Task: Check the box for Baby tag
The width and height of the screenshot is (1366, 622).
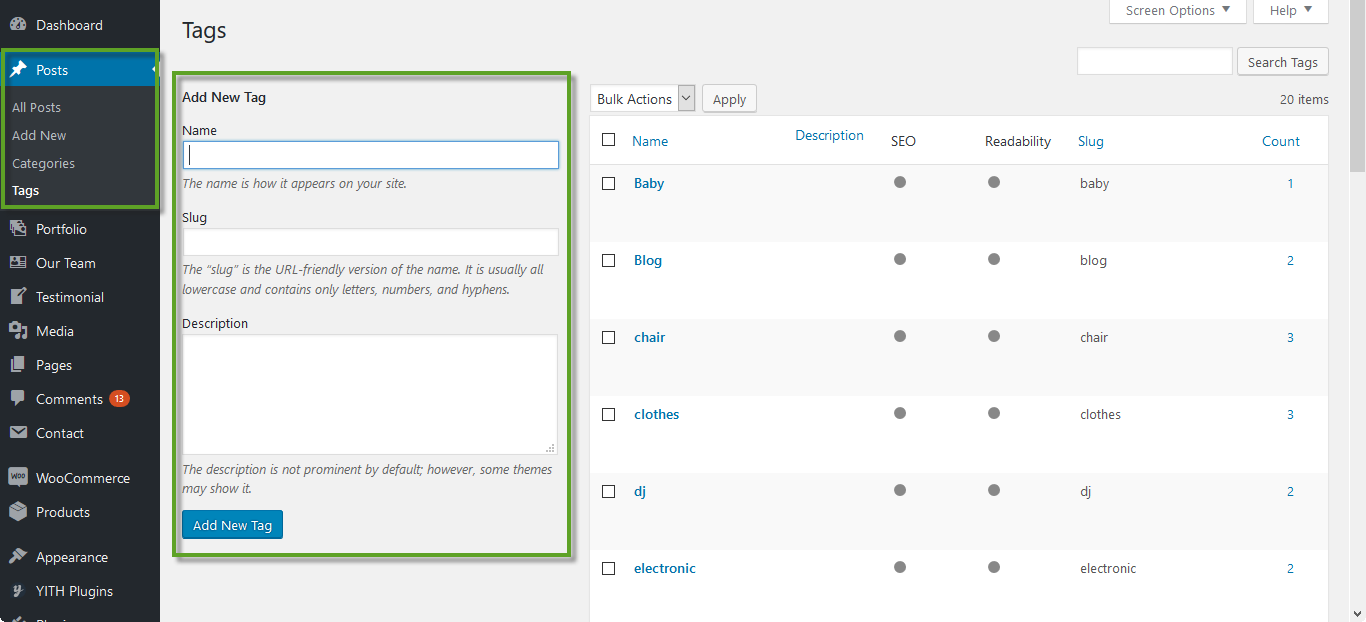Action: click(608, 184)
